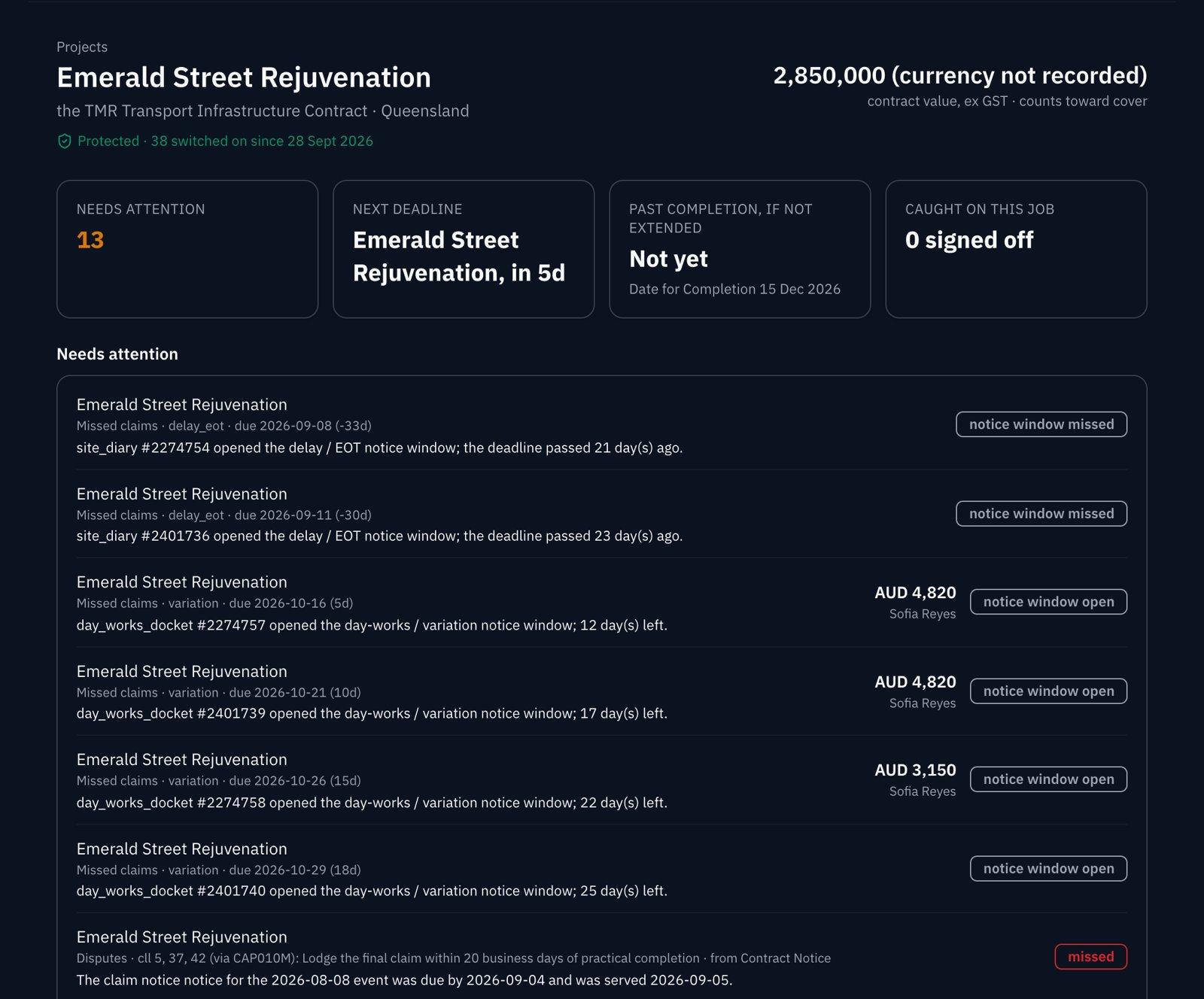The height and width of the screenshot is (999, 1204).
Task: Open the Past Completion 'Not yet' card
Action: click(x=740, y=249)
